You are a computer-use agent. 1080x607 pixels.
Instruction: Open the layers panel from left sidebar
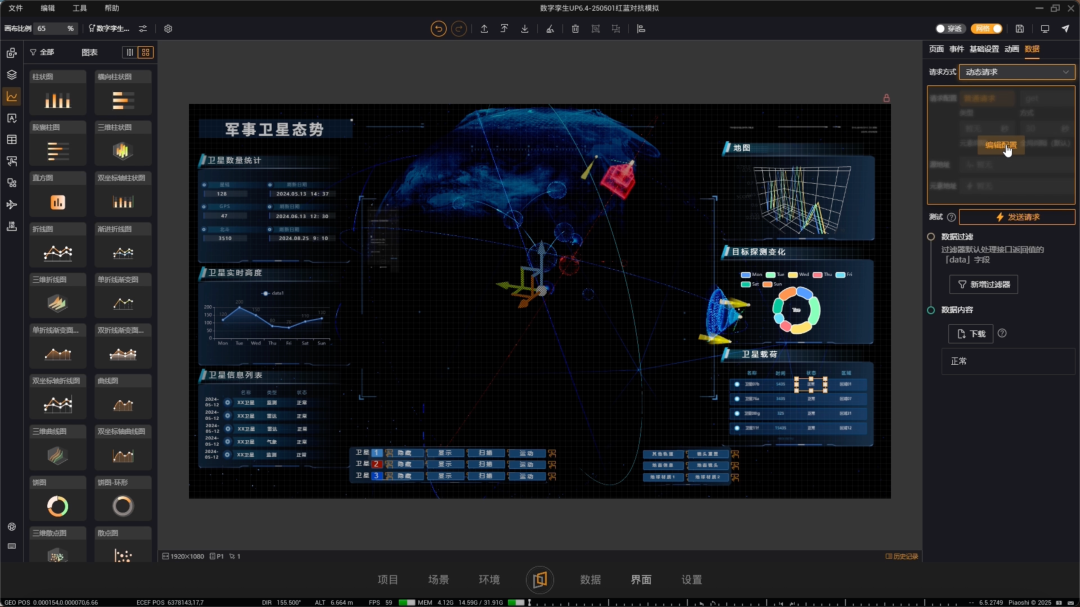click(12, 75)
